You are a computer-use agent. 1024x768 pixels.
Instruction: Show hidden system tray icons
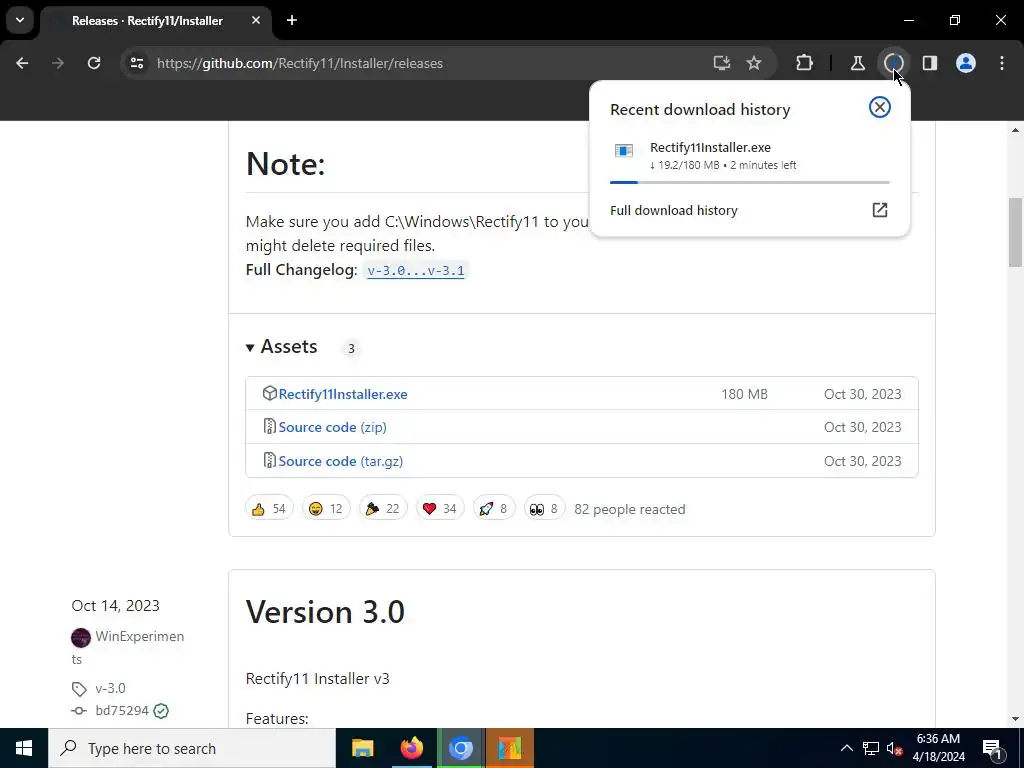846,748
